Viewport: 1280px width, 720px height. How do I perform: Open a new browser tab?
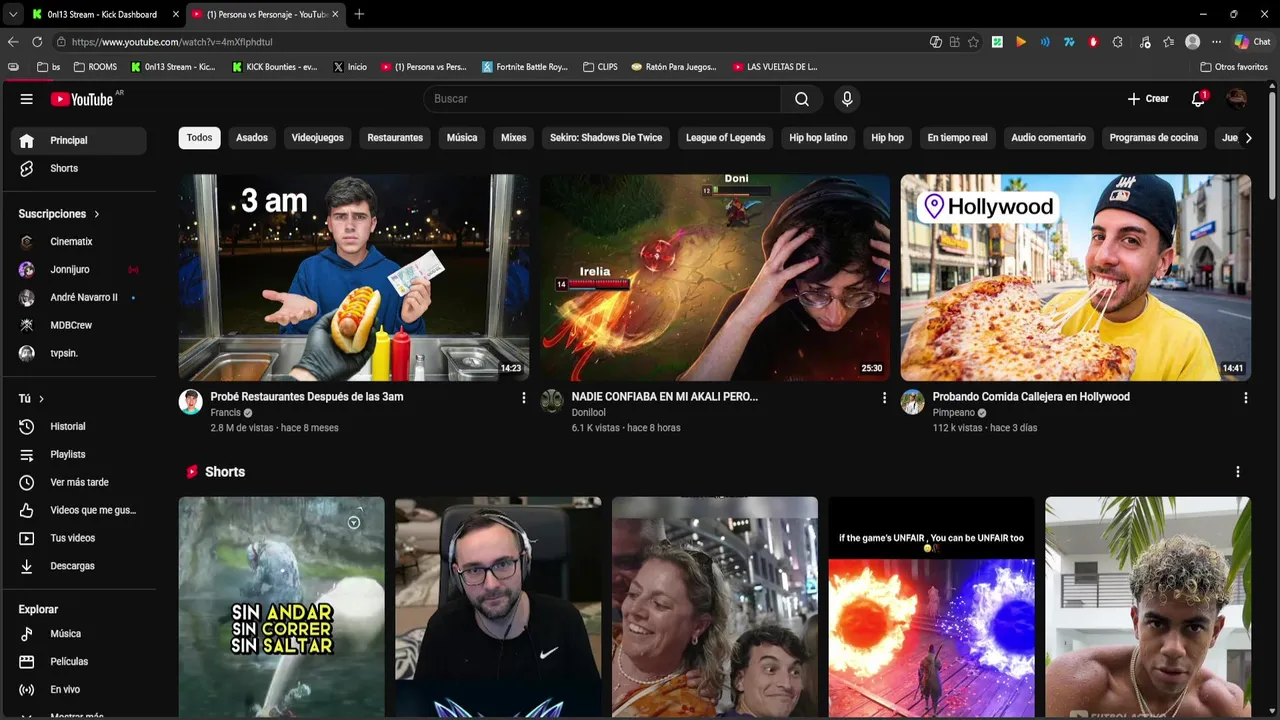[359, 14]
